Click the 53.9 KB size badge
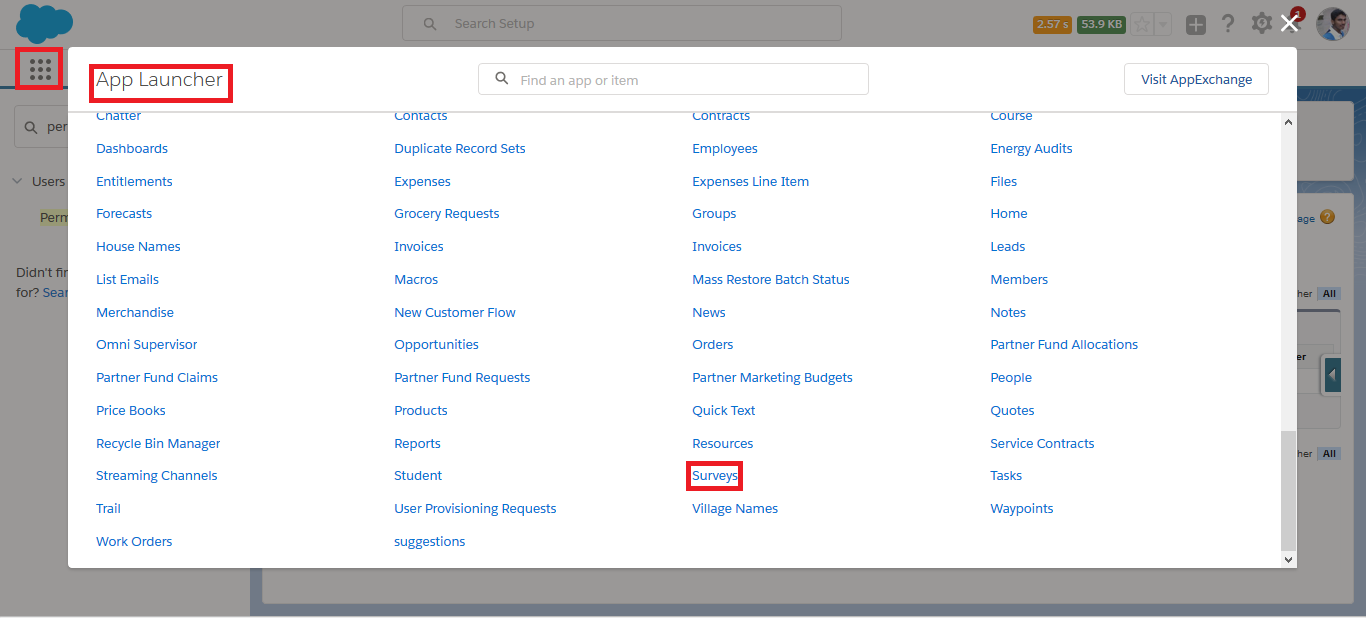Screen dimensions: 1366x618 point(1101,24)
